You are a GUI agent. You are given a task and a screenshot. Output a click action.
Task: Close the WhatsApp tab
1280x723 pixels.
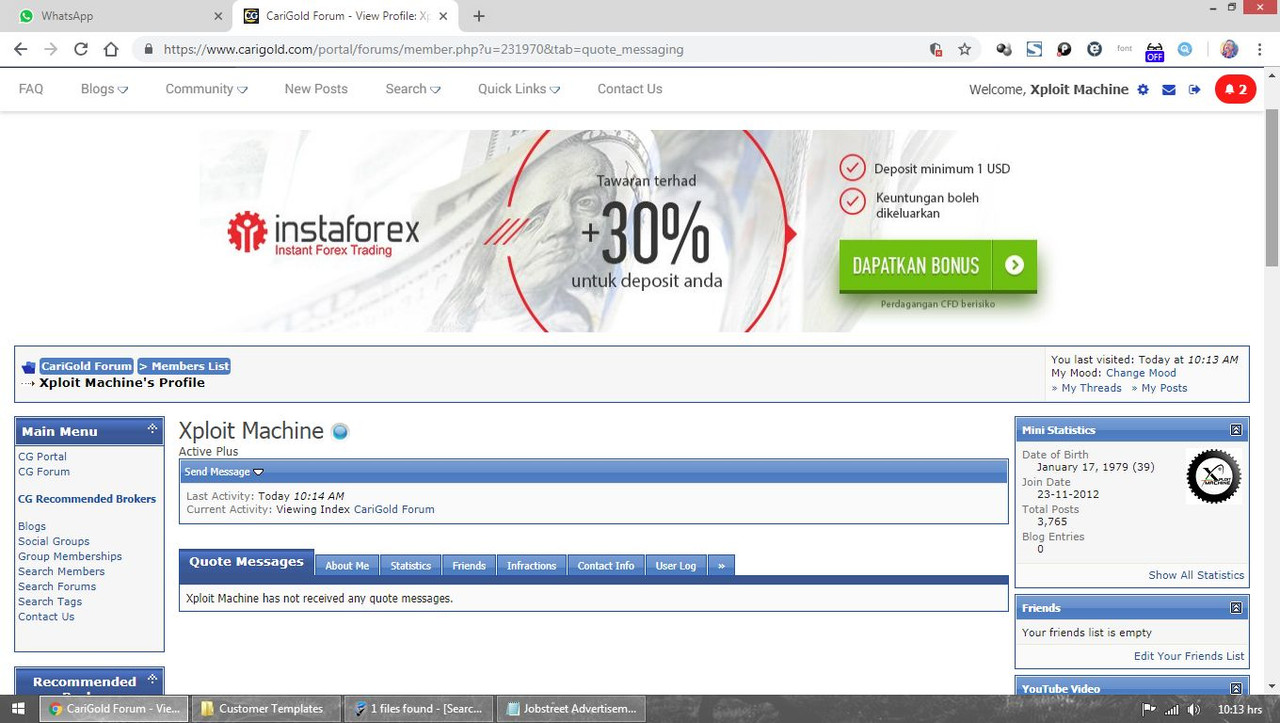[218, 16]
